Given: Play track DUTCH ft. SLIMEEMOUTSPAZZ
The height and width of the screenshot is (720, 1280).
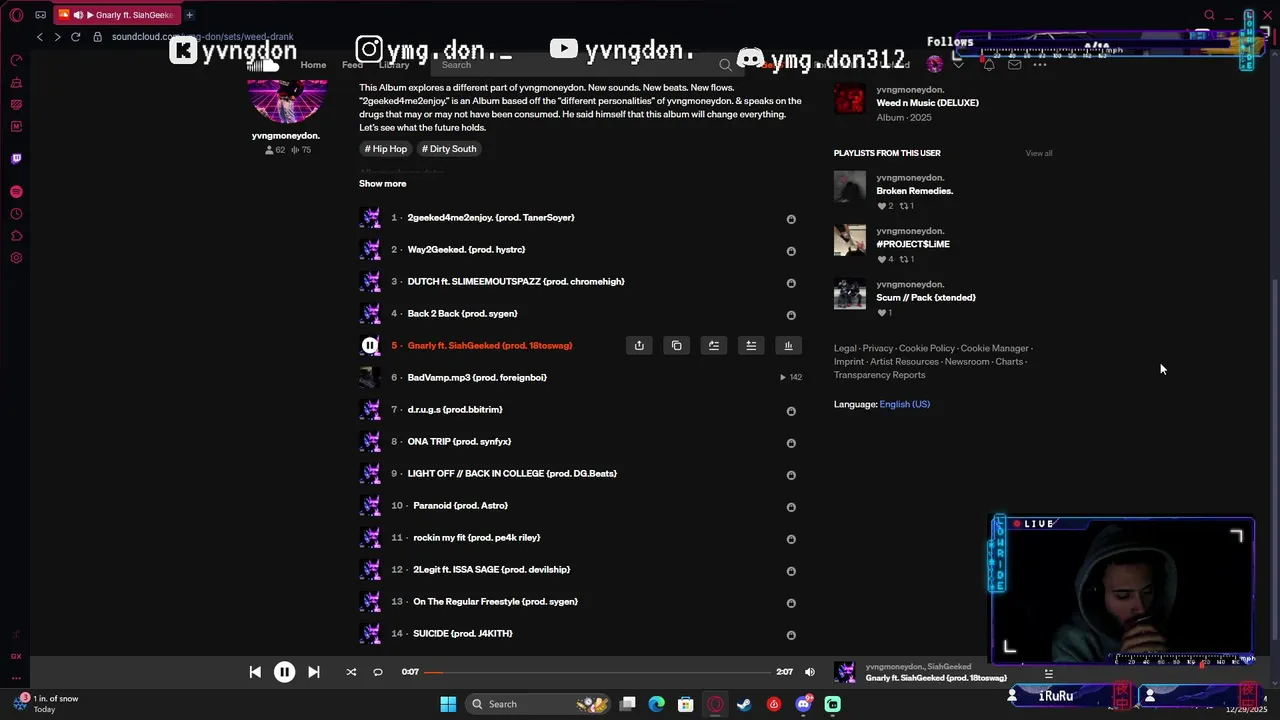Looking at the screenshot, I should (x=516, y=281).
